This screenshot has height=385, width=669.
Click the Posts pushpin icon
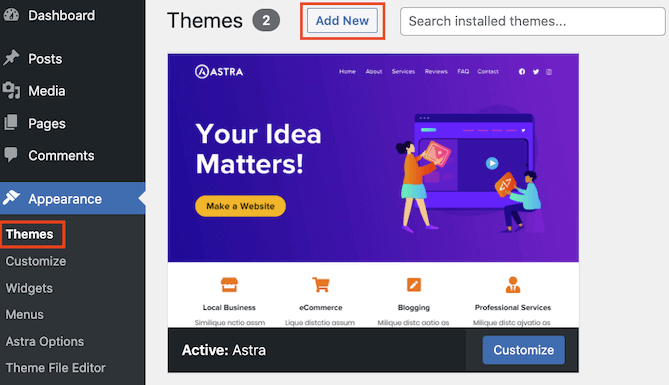(x=11, y=58)
